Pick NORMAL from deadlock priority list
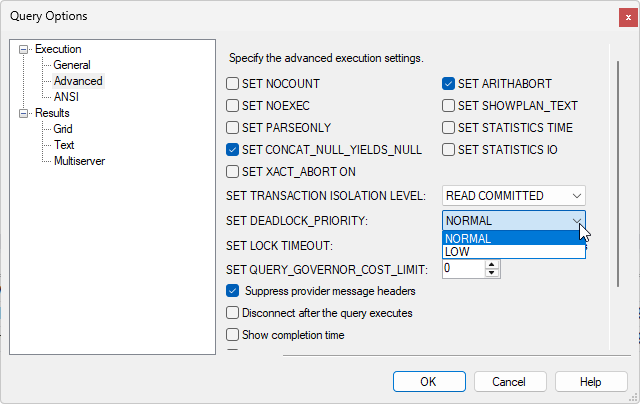The image size is (640, 404). [x=513, y=239]
